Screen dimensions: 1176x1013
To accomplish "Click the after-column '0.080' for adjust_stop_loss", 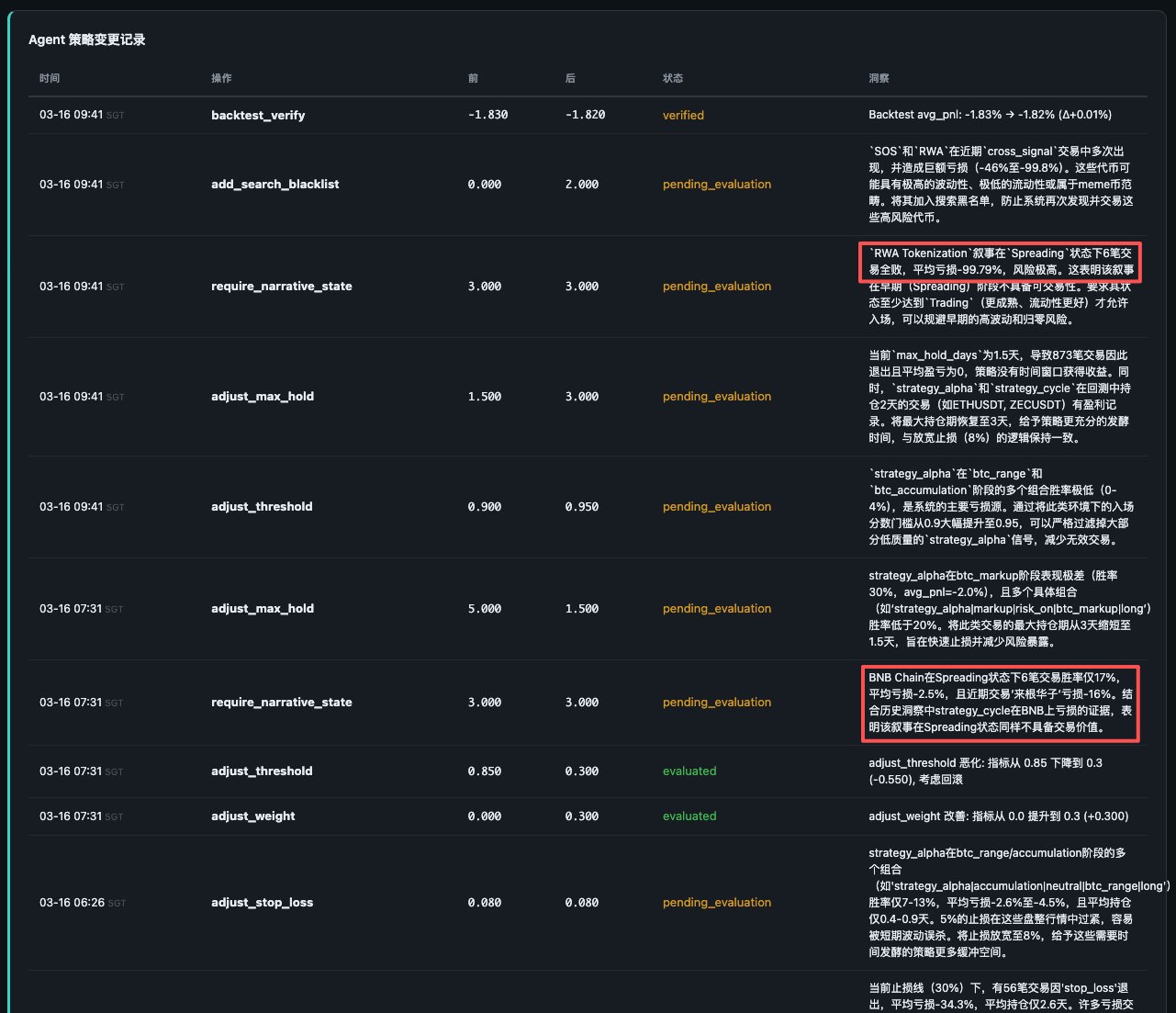I will (582, 902).
